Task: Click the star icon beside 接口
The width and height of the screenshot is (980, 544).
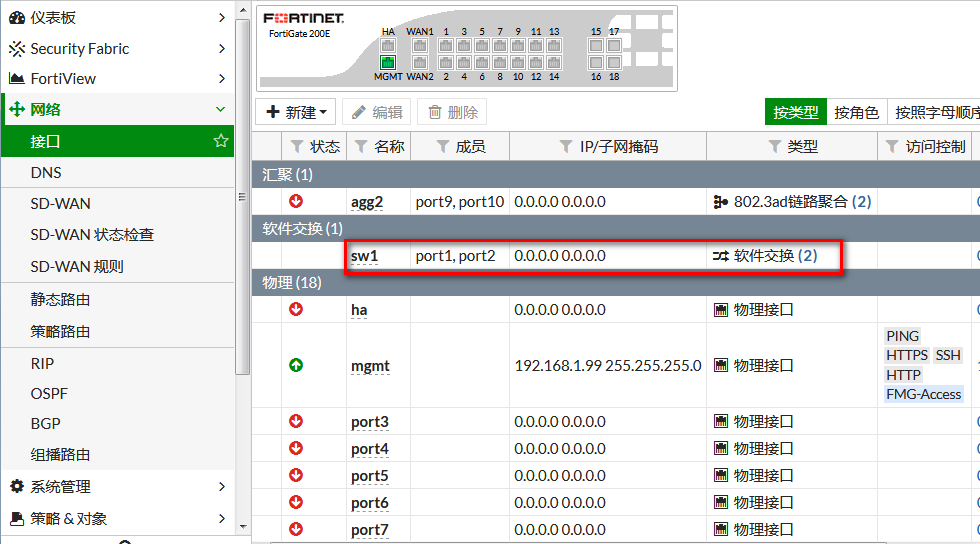Action: (221, 142)
